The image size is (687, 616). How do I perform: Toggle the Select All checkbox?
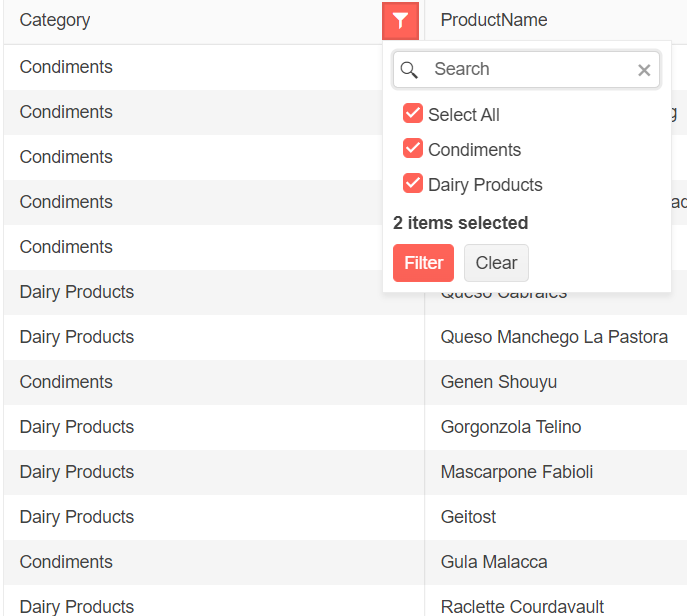coord(413,114)
